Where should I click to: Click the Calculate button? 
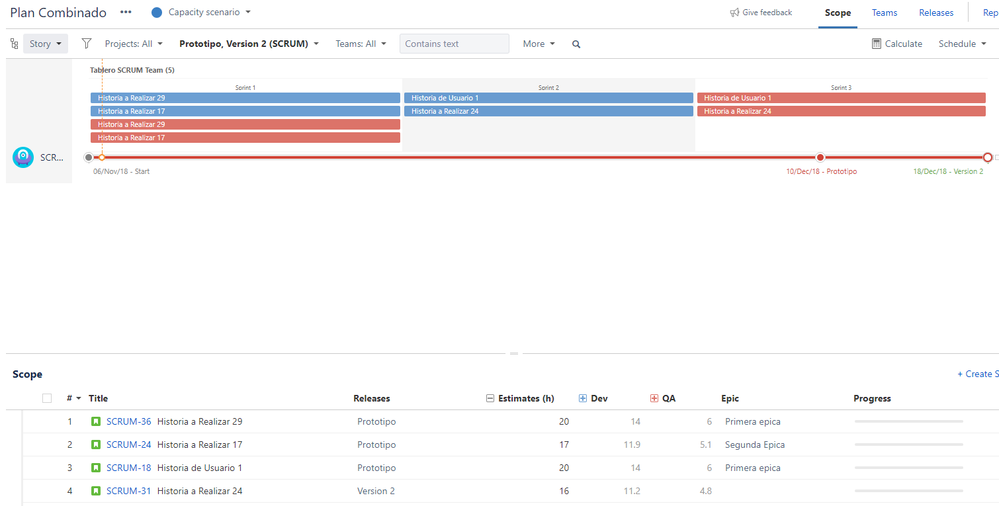coord(896,43)
